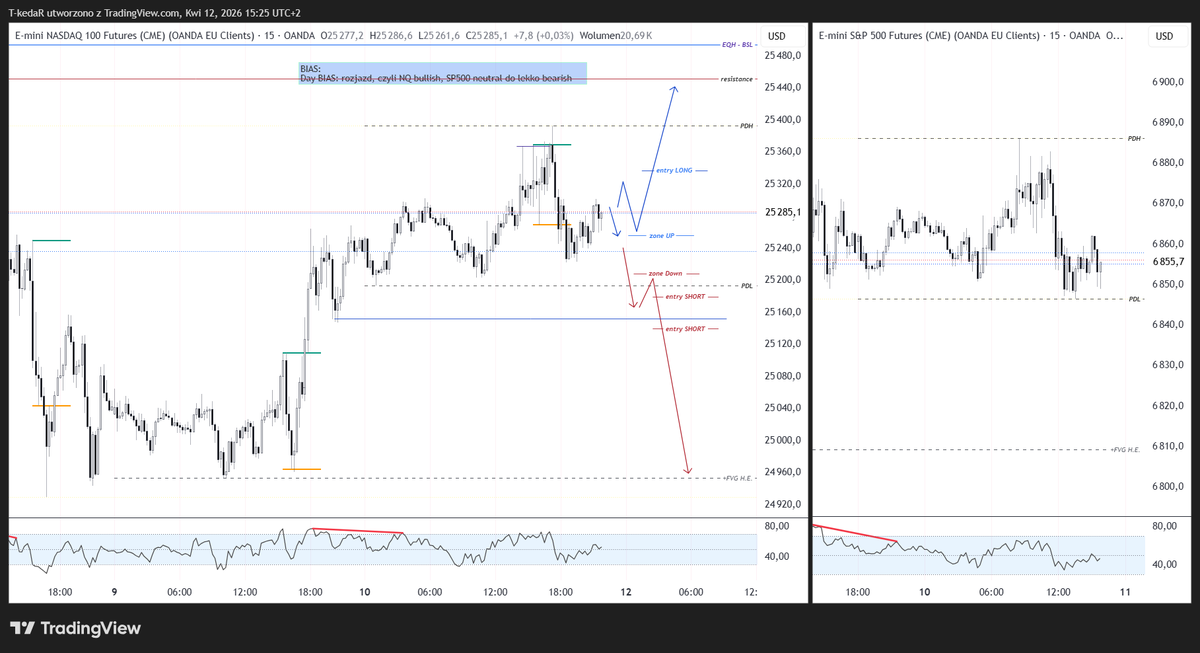Click the PDL label on the S&P 500 chart
Viewport: 1200px width, 653px height.
tap(1134, 299)
